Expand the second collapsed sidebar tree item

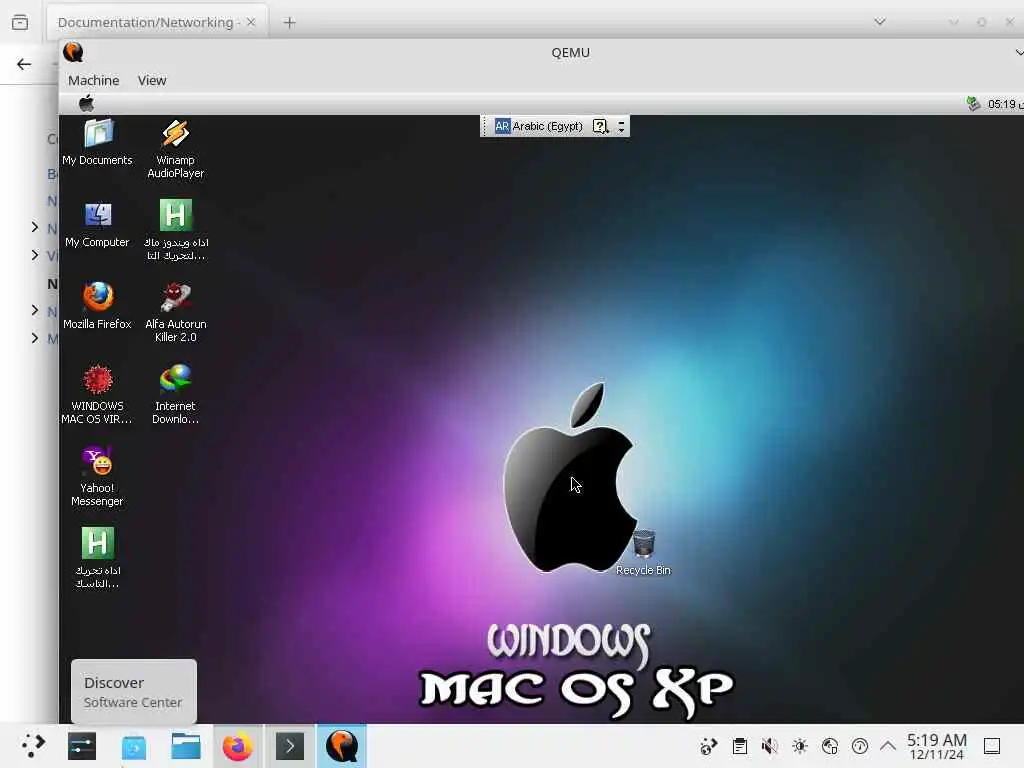point(35,255)
